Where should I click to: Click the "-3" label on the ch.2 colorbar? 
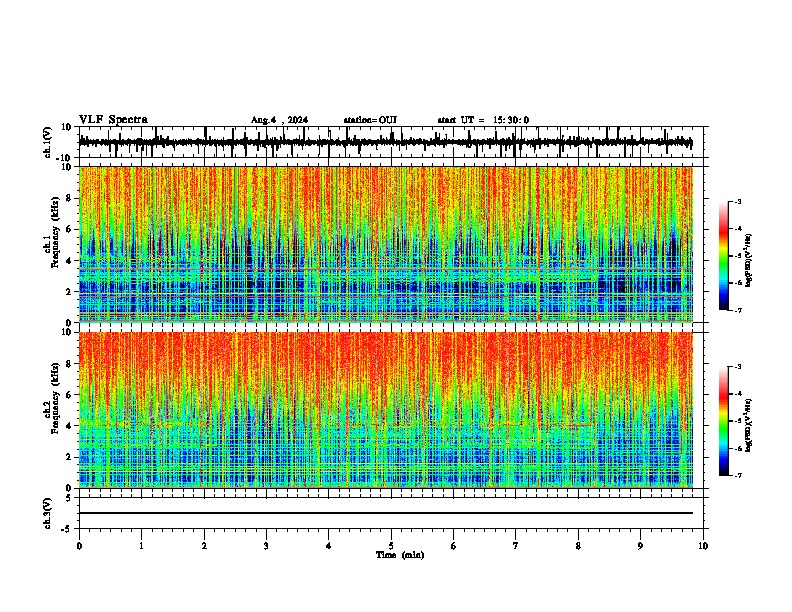point(738,367)
